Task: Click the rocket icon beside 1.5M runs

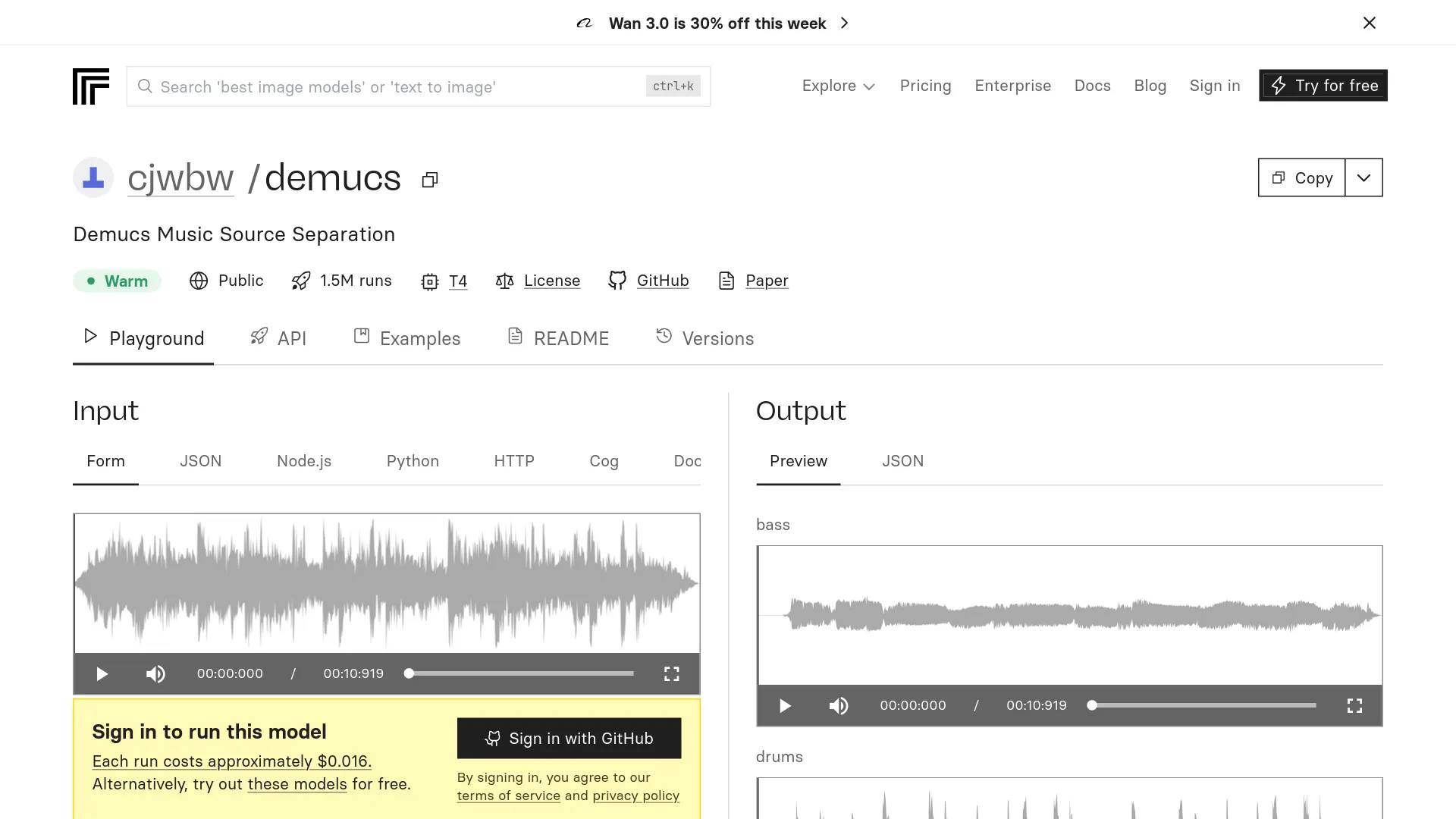Action: tap(301, 281)
